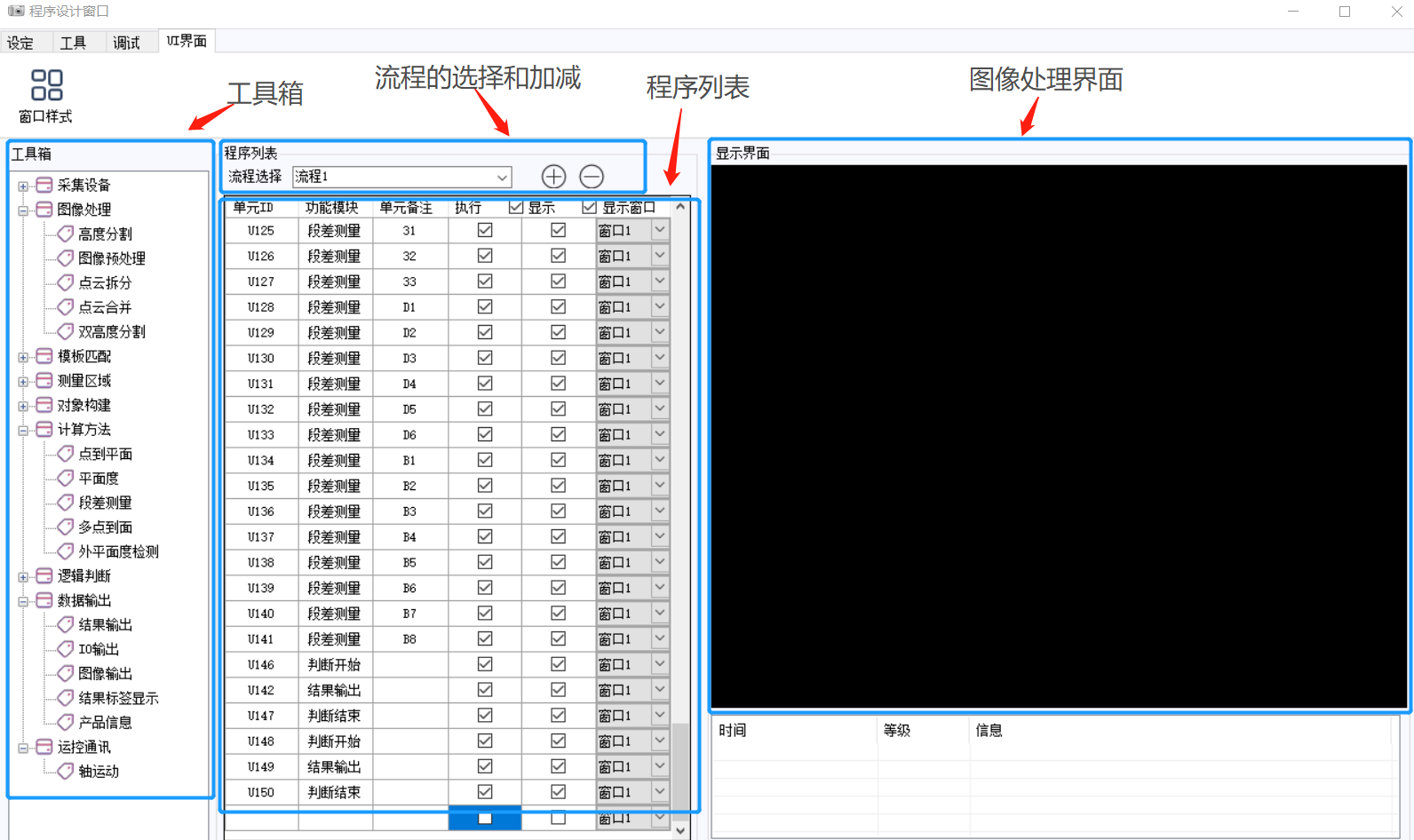Toggle the 执行 checkbox for unit U125
This screenshot has height=840, width=1414.
point(485,230)
